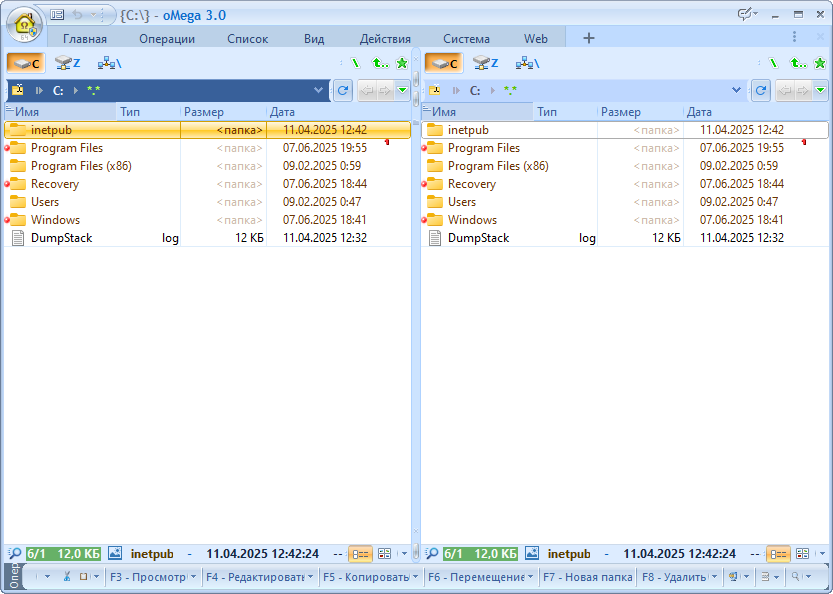Image resolution: width=833 pixels, height=594 pixels.
Task: Sort right panel by Тип column
Action: click(565, 112)
